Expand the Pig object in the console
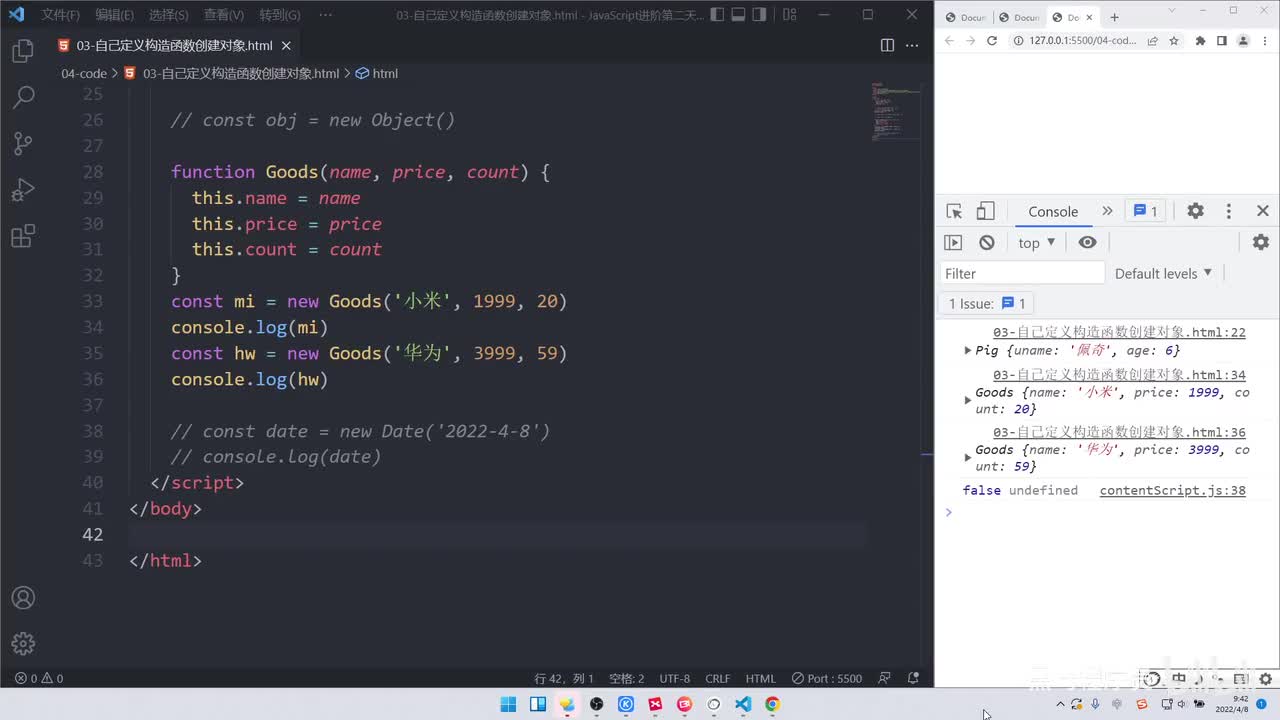The height and width of the screenshot is (720, 1280). (x=967, y=350)
